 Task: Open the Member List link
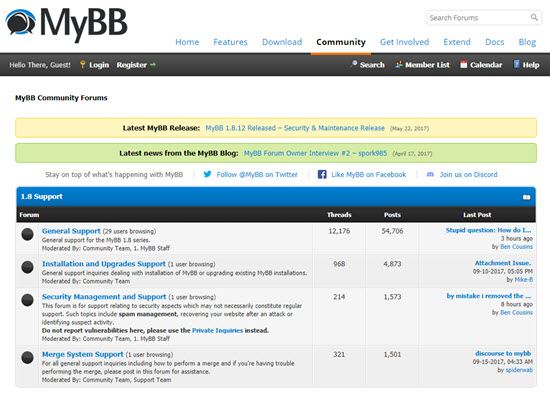click(x=427, y=65)
